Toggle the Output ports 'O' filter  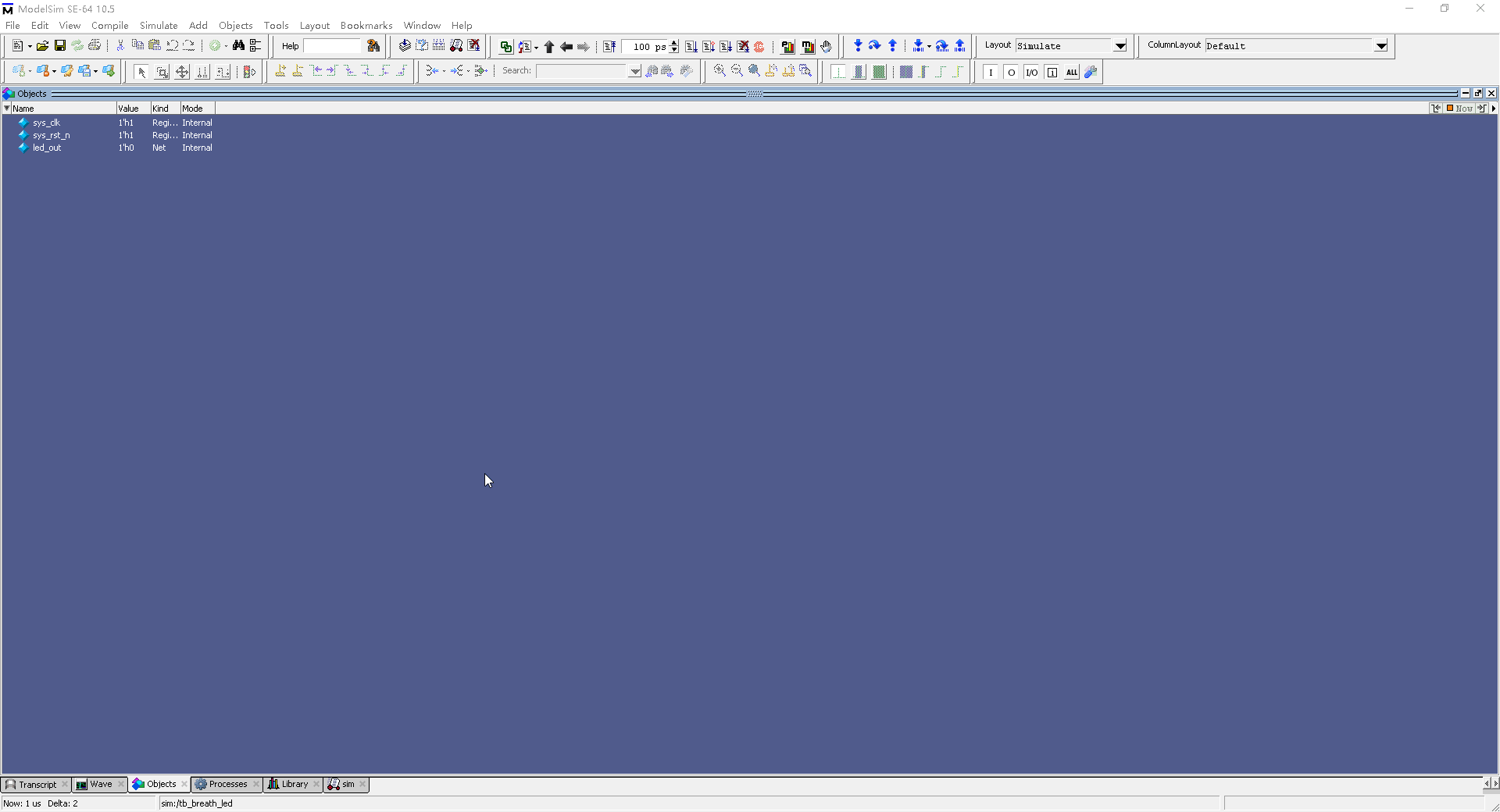point(1011,72)
